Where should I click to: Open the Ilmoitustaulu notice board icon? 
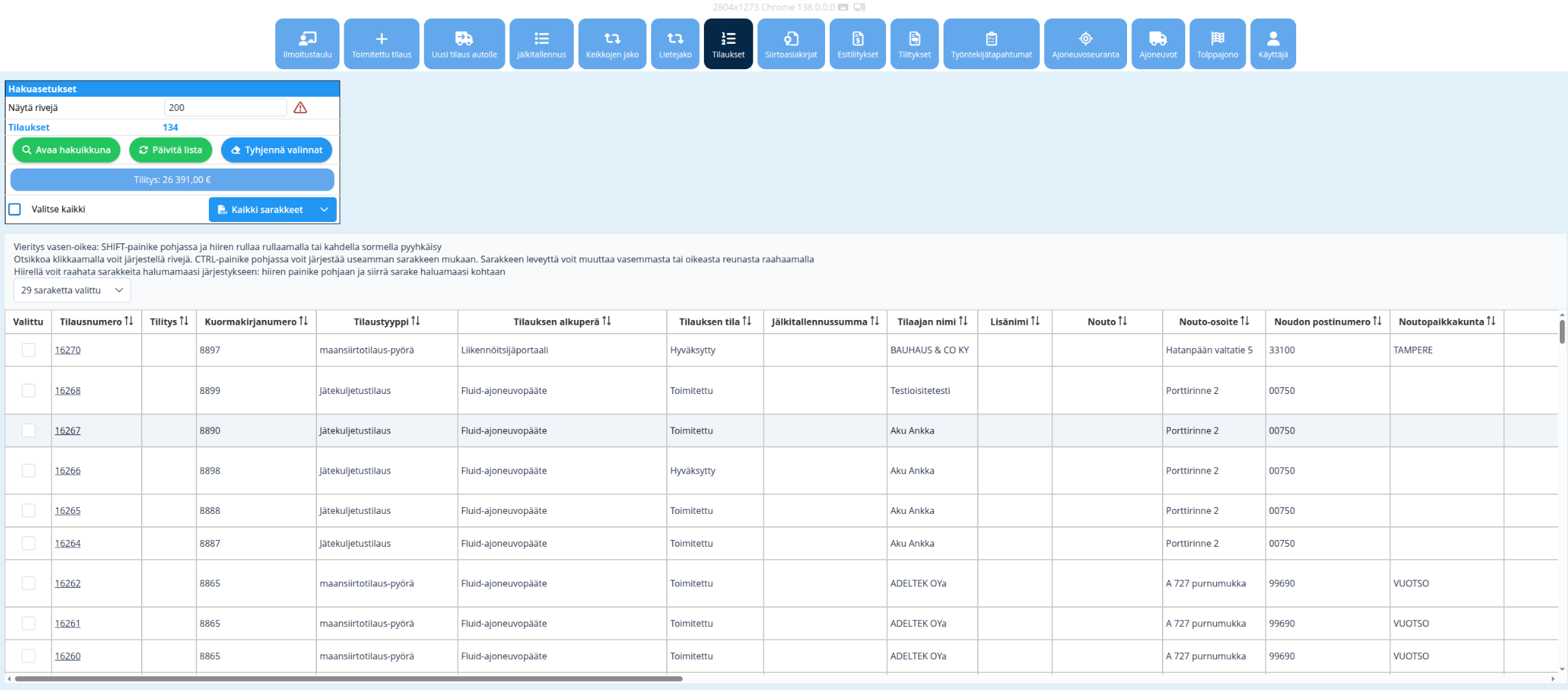307,39
